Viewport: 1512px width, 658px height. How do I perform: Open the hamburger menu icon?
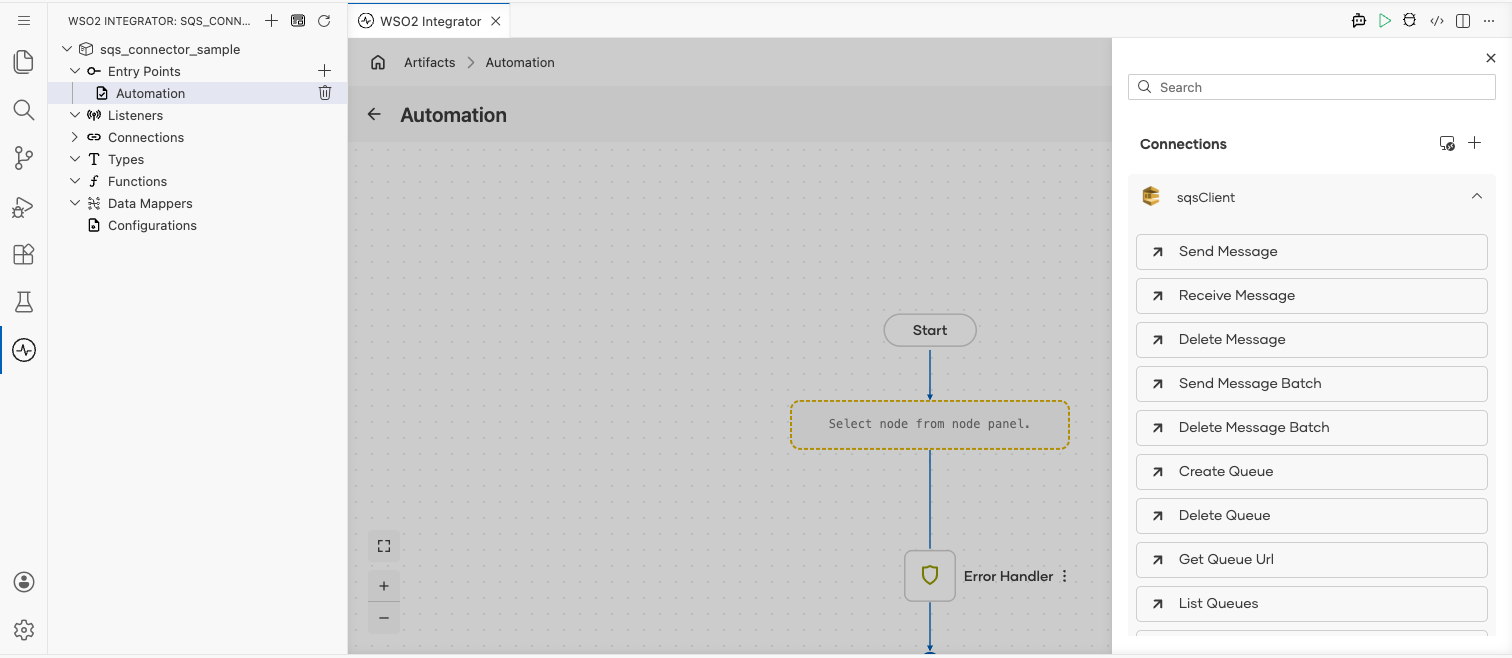tap(24, 20)
